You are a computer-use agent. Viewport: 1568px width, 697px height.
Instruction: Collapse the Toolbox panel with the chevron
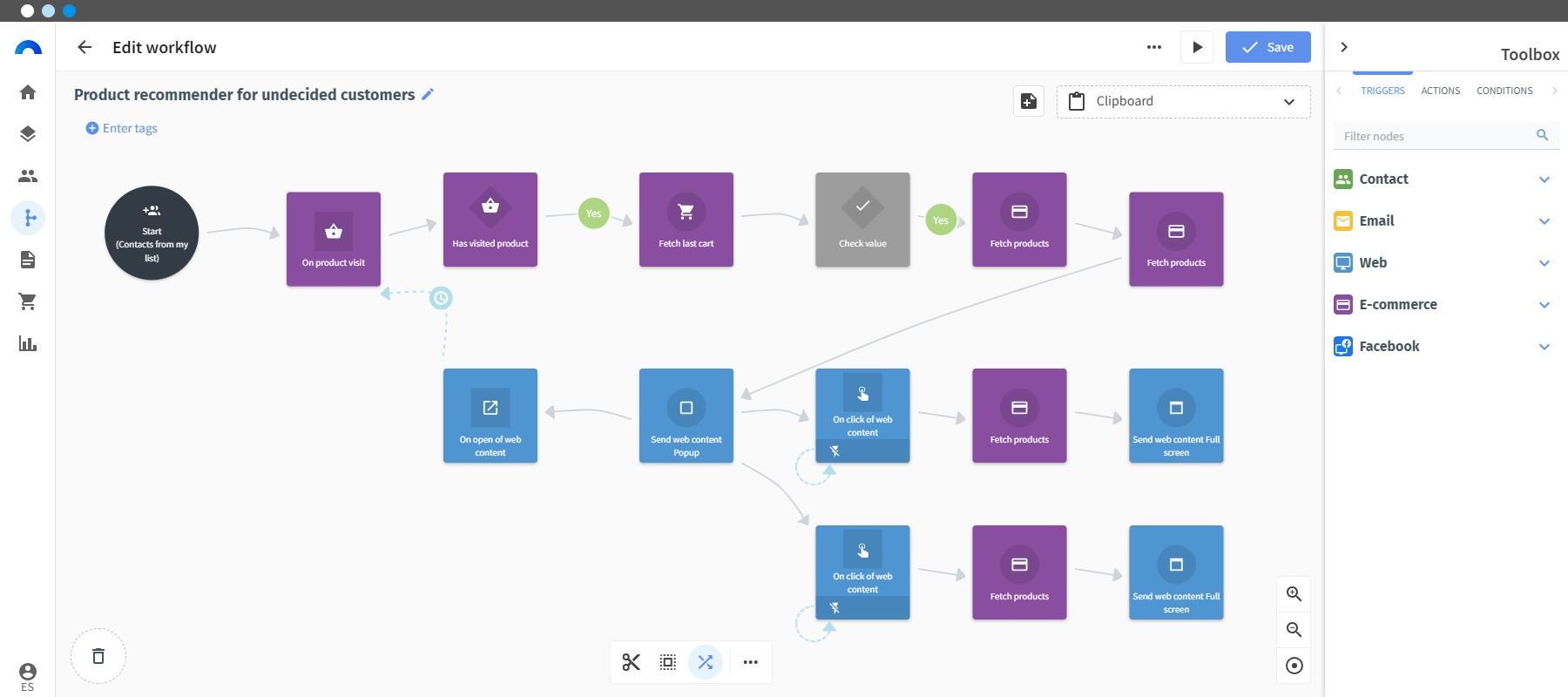coord(1344,47)
